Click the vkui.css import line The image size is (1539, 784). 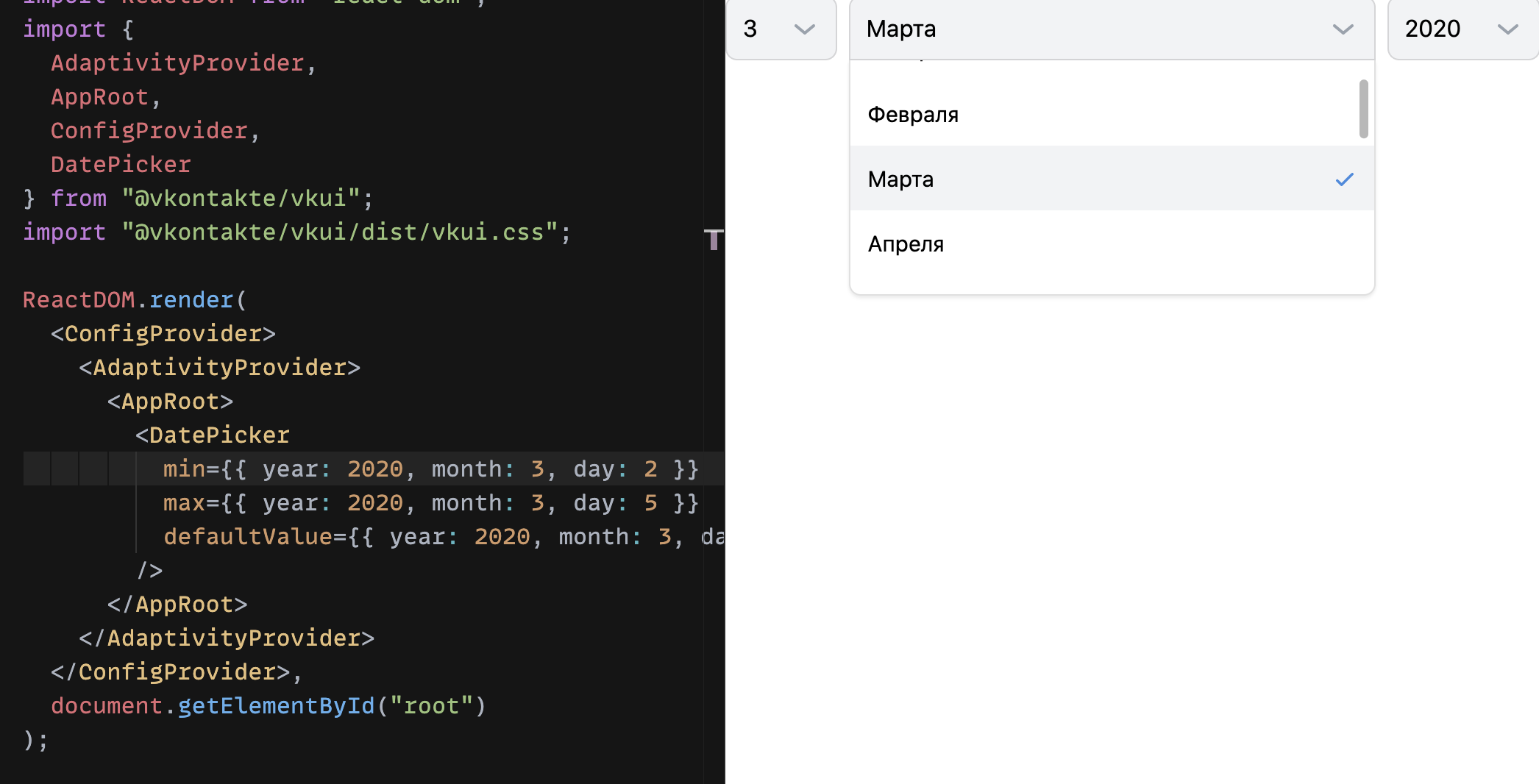coord(296,232)
